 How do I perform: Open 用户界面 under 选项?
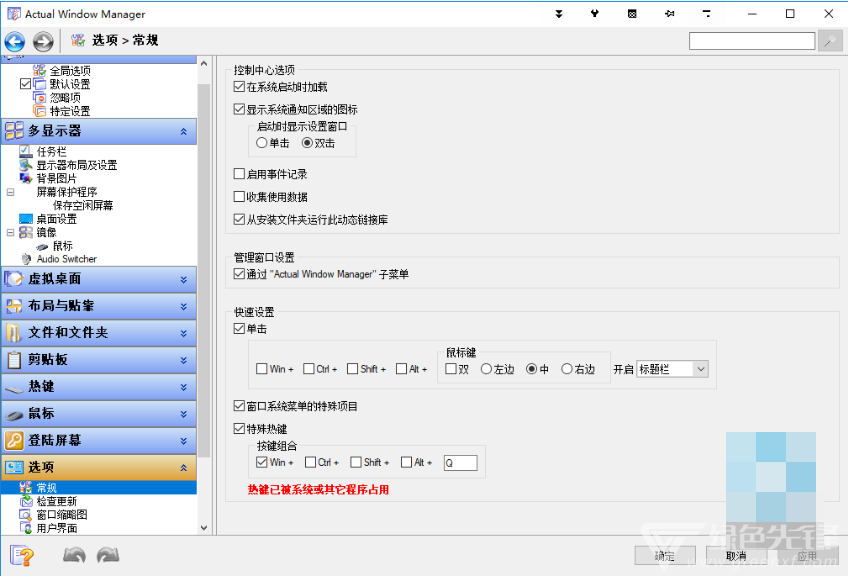tap(57, 528)
